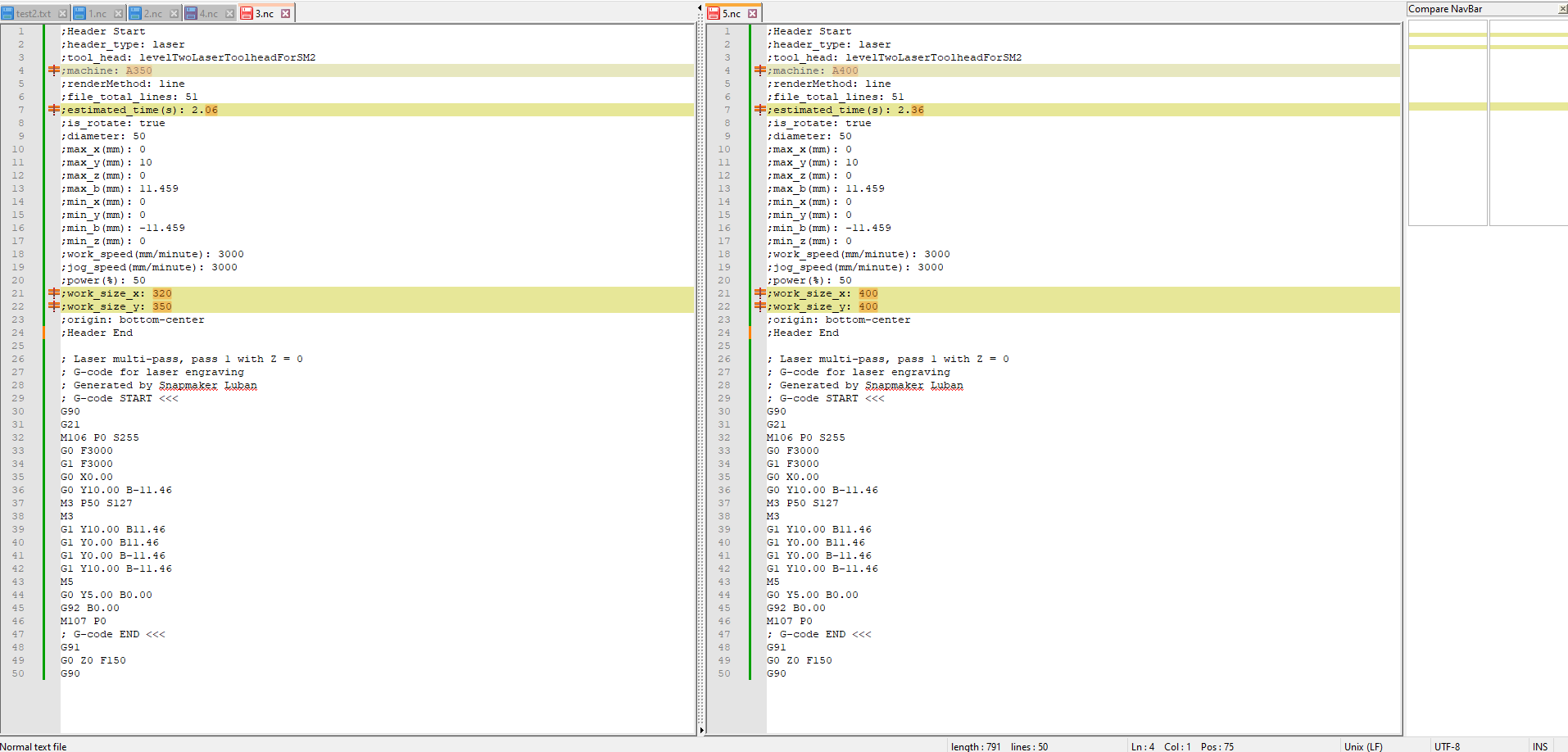
Task: Click the changed-line marker beside work_size_x: 320
Action: coord(53,293)
